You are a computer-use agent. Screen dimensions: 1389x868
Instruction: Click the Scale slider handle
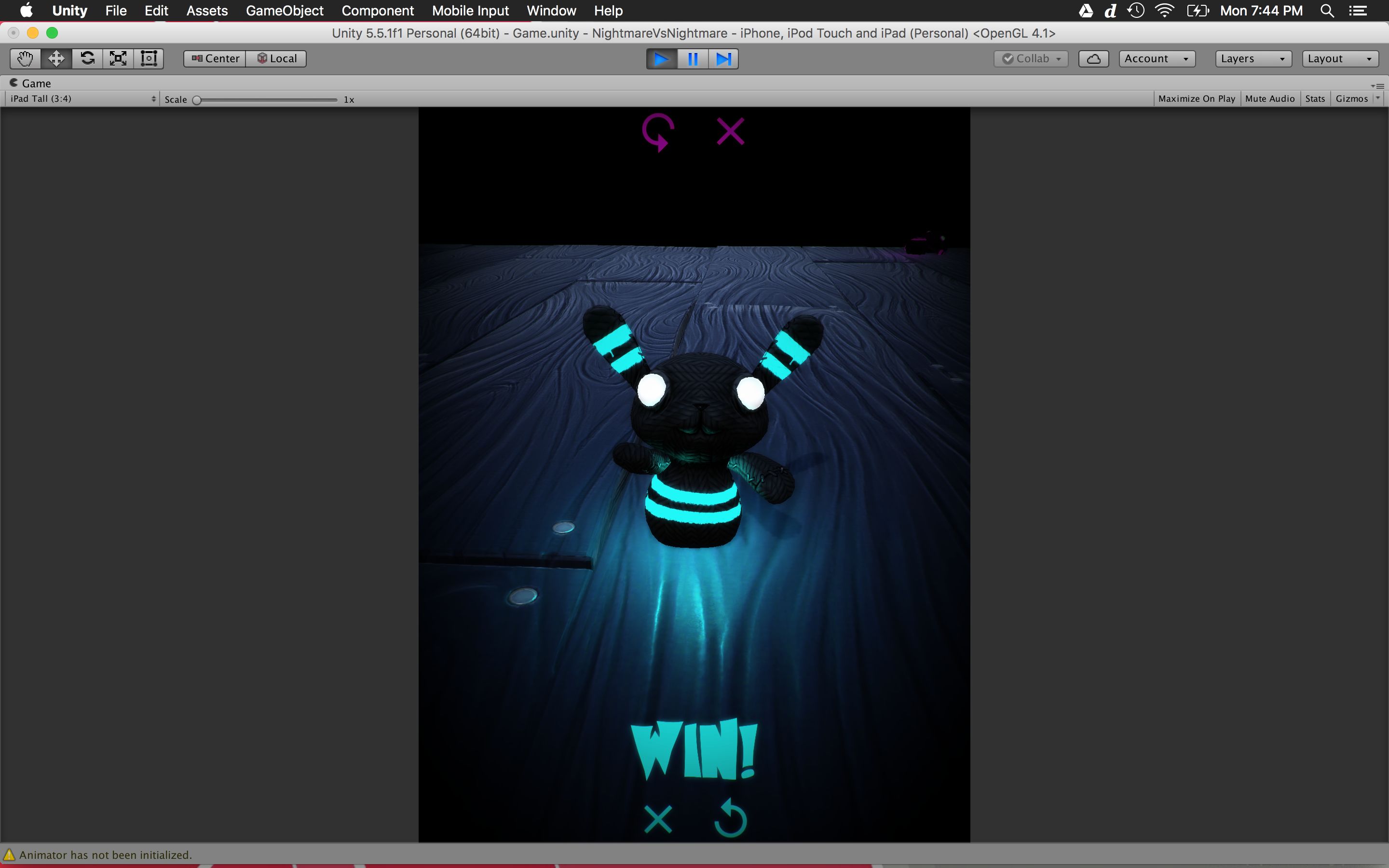(197, 100)
